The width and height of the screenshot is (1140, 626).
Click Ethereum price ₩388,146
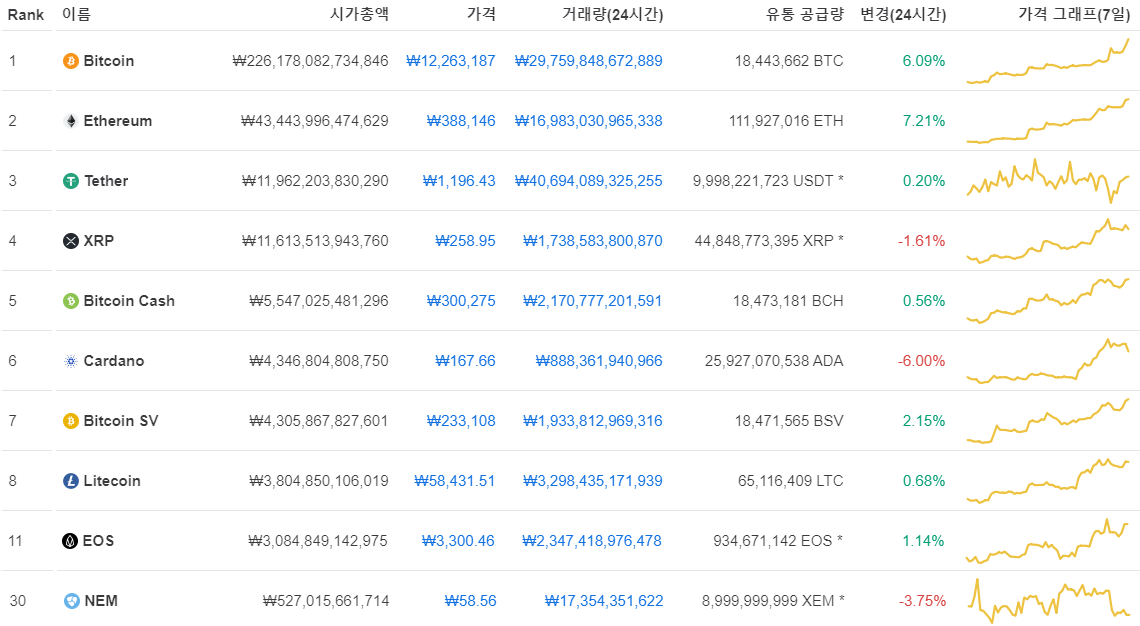(461, 121)
